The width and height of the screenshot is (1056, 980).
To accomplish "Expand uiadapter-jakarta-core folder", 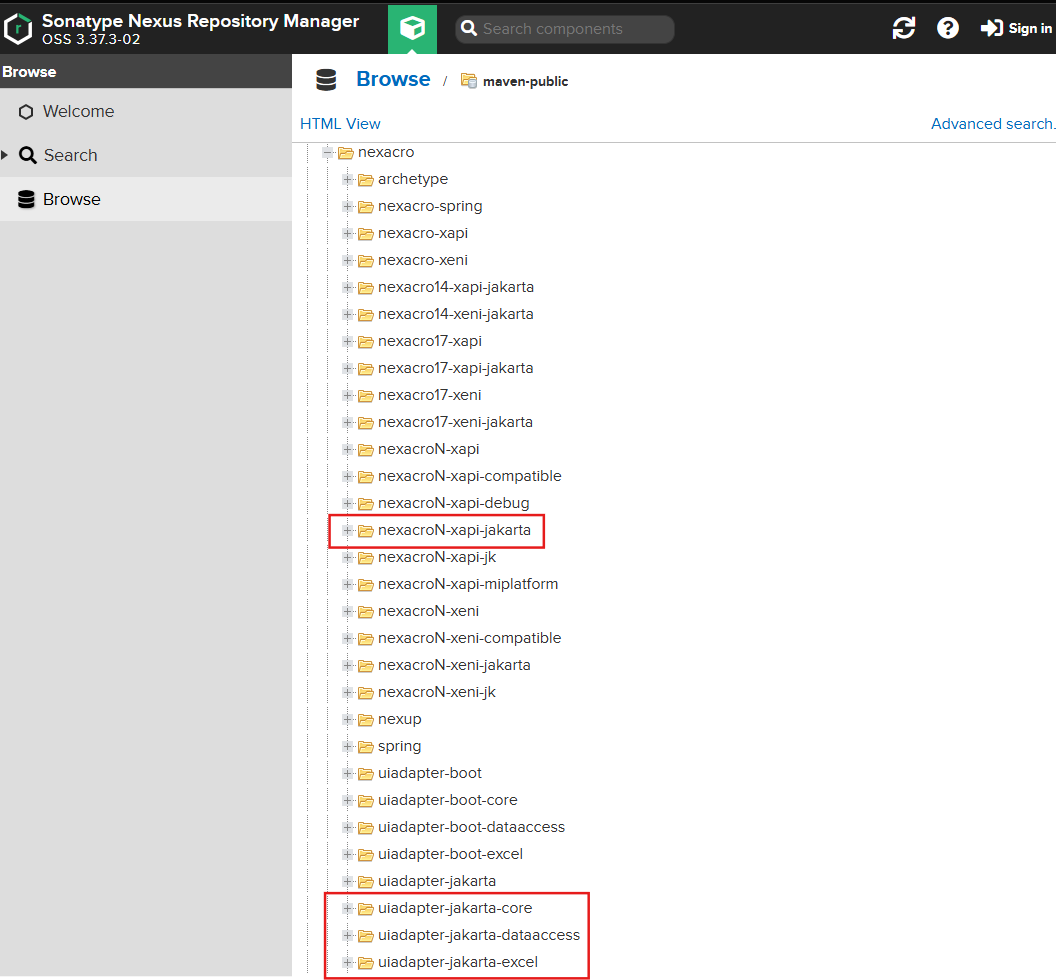I will pyautogui.click(x=348, y=909).
